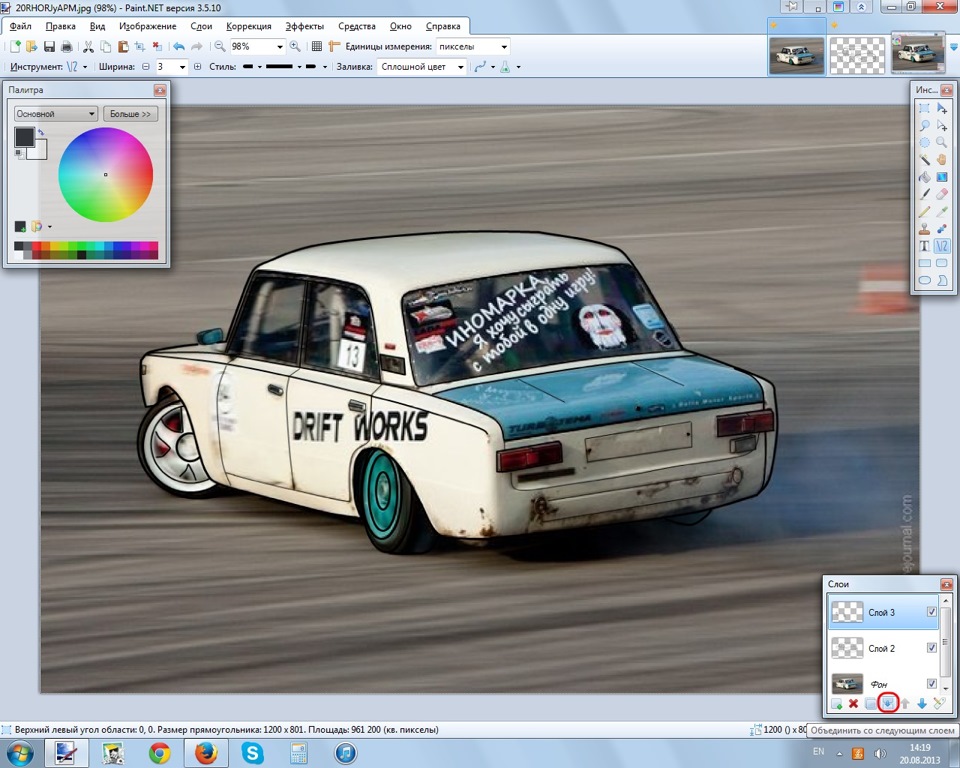Open the Изображение menu

[148, 26]
